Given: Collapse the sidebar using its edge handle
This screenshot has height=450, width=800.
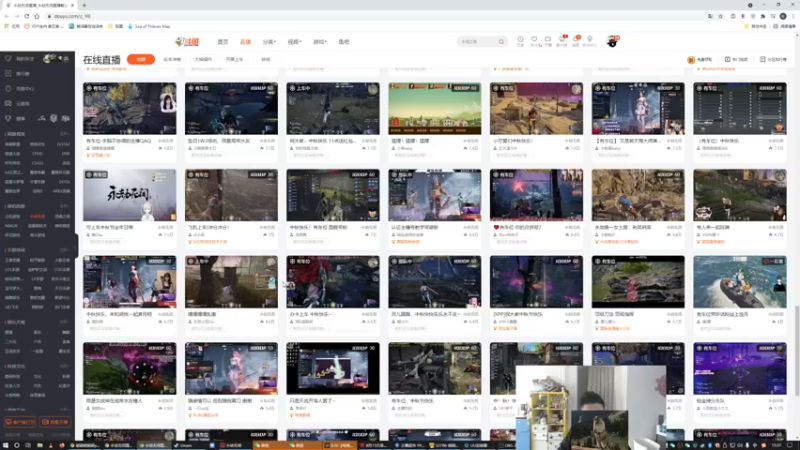Looking at the screenshot, I should (77, 245).
